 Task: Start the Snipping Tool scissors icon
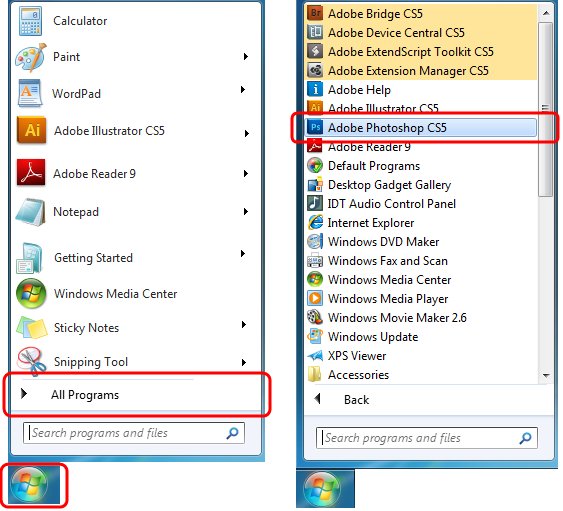point(32,361)
